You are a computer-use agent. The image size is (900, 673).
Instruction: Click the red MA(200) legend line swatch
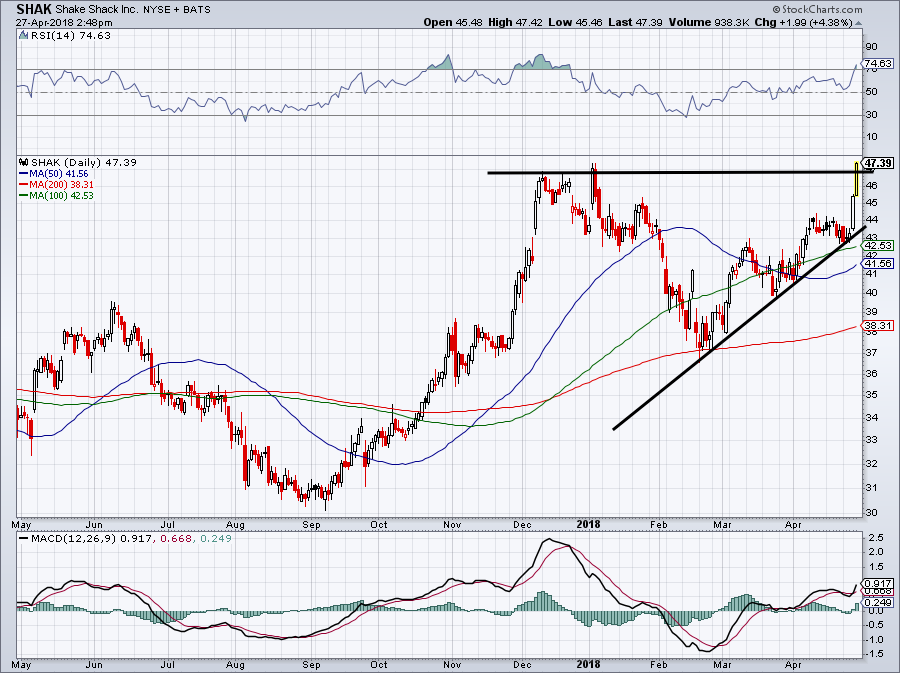24,185
